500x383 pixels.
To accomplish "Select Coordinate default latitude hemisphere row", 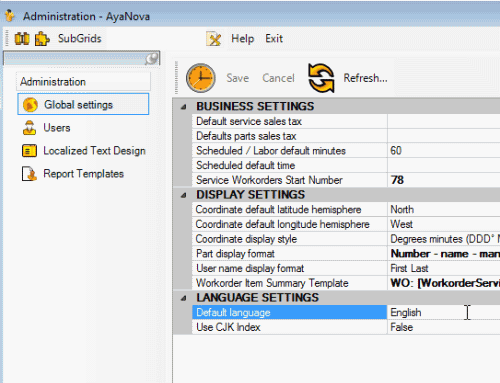I will point(289,210).
